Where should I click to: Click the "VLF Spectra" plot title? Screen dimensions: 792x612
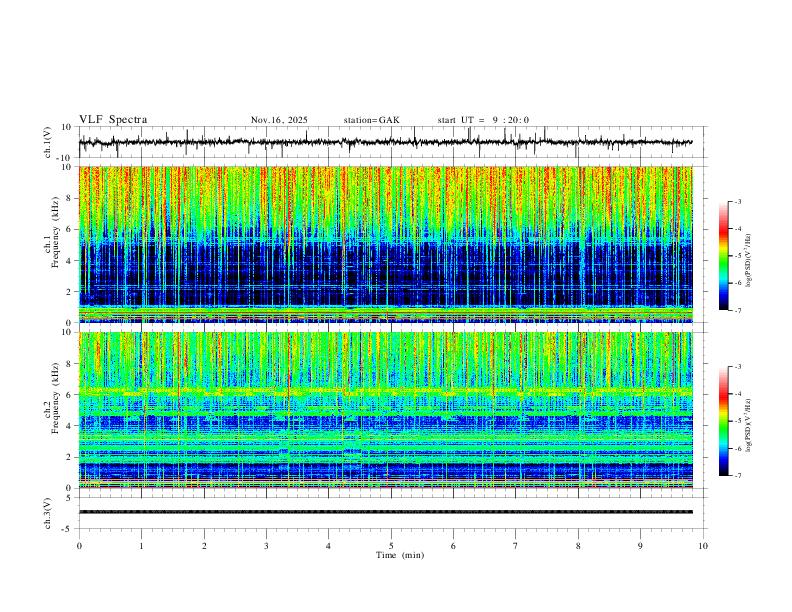tap(113, 120)
